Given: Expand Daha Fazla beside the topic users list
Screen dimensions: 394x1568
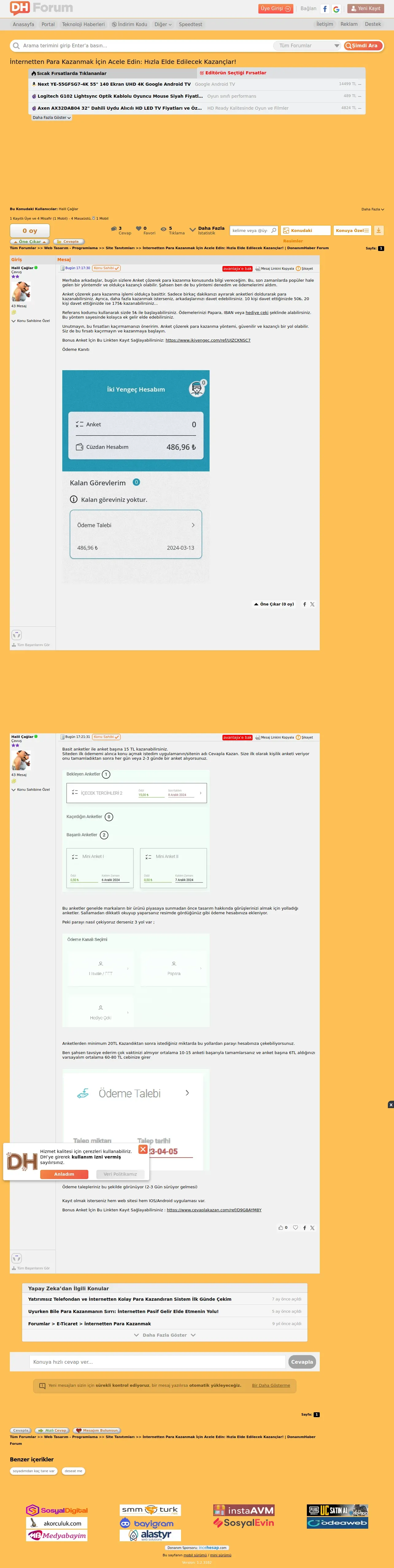Looking at the screenshot, I should (373, 210).
